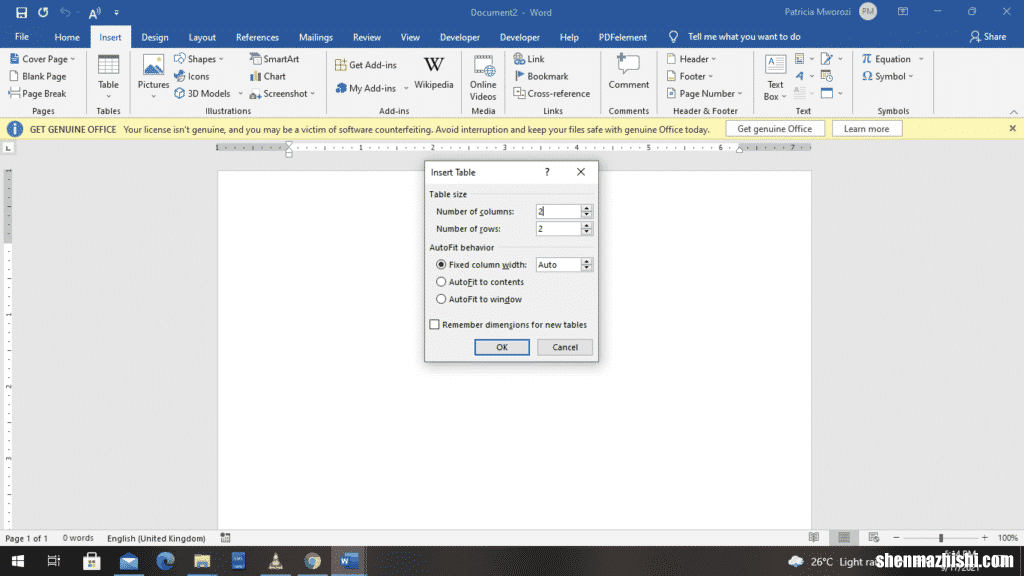
Task: Click the zoom slider handle
Action: click(x=941, y=537)
